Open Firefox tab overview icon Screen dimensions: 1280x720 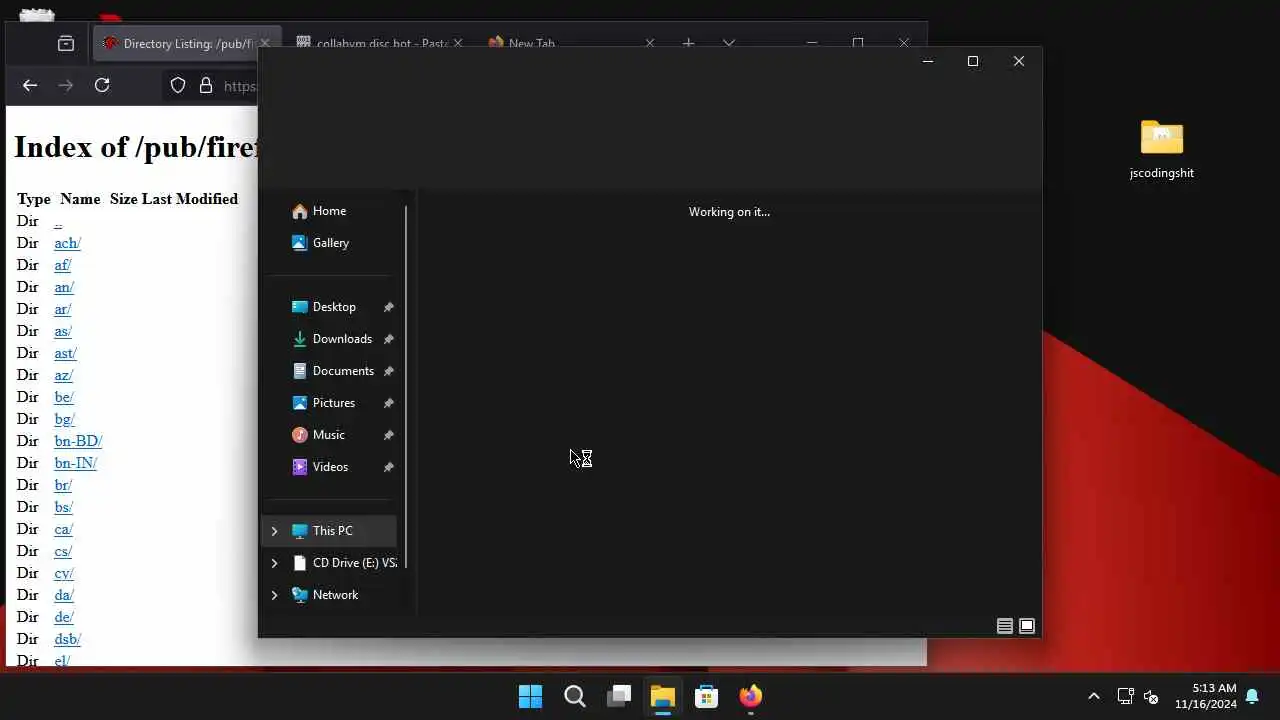(x=66, y=44)
